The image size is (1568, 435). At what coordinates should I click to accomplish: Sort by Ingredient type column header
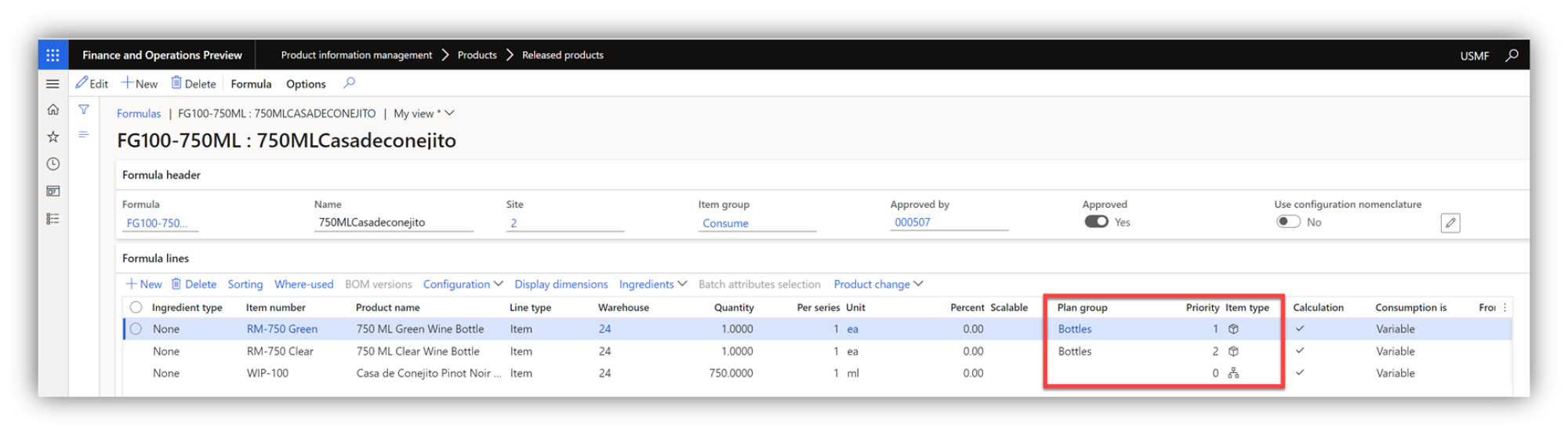(187, 307)
